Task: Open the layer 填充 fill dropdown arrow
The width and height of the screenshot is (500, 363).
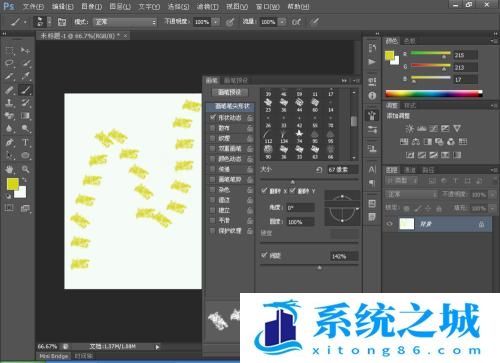Action: click(493, 208)
